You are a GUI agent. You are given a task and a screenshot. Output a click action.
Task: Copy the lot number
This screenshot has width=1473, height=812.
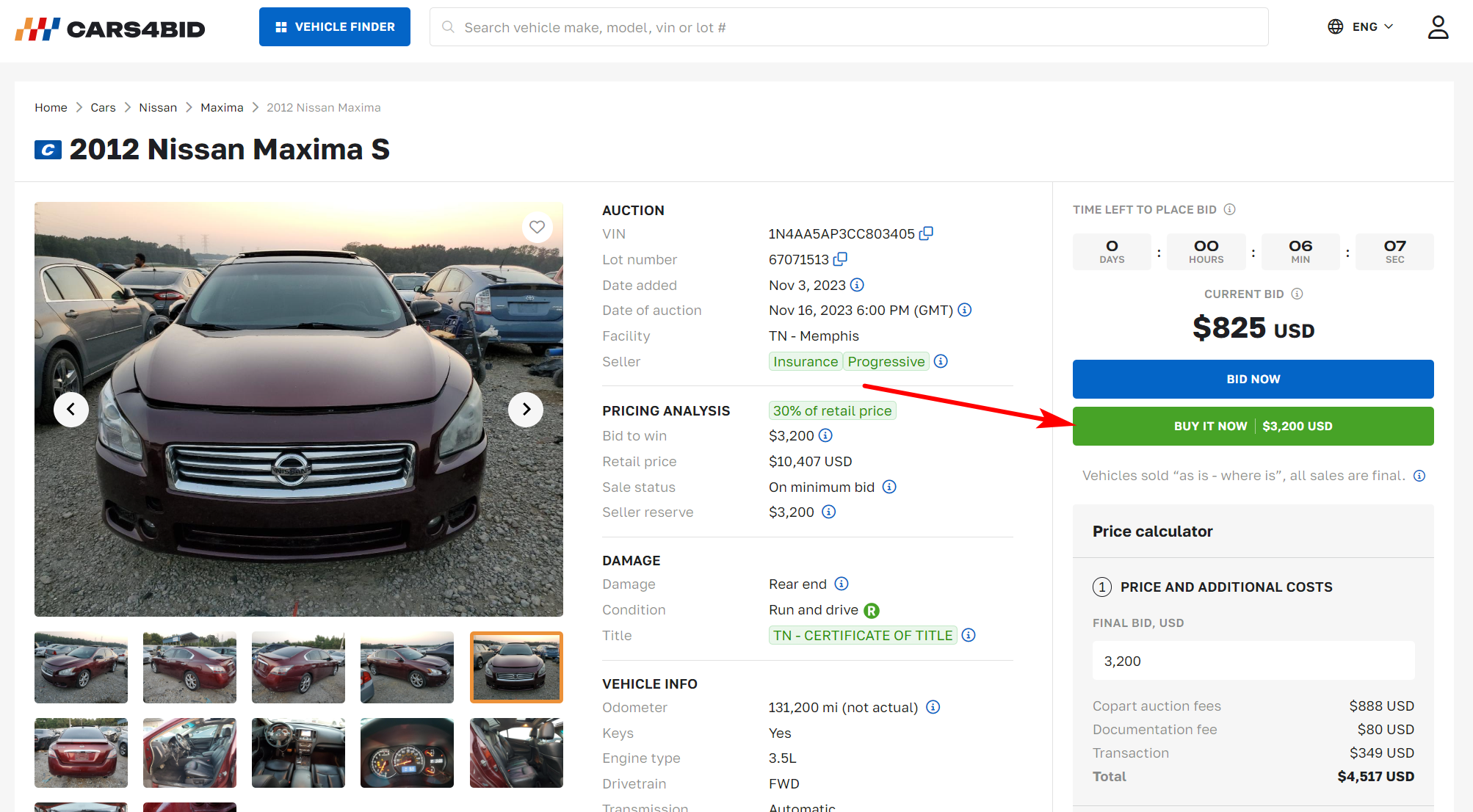point(841,259)
